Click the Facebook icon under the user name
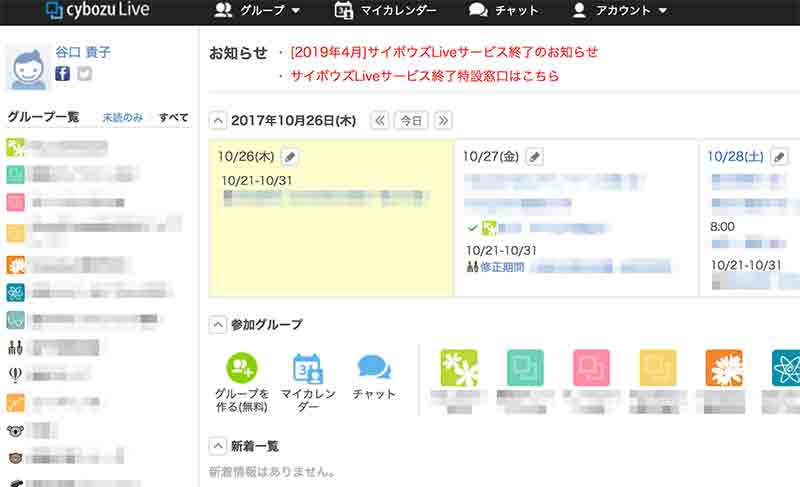This screenshot has width=800, height=487. pyautogui.click(x=62, y=74)
